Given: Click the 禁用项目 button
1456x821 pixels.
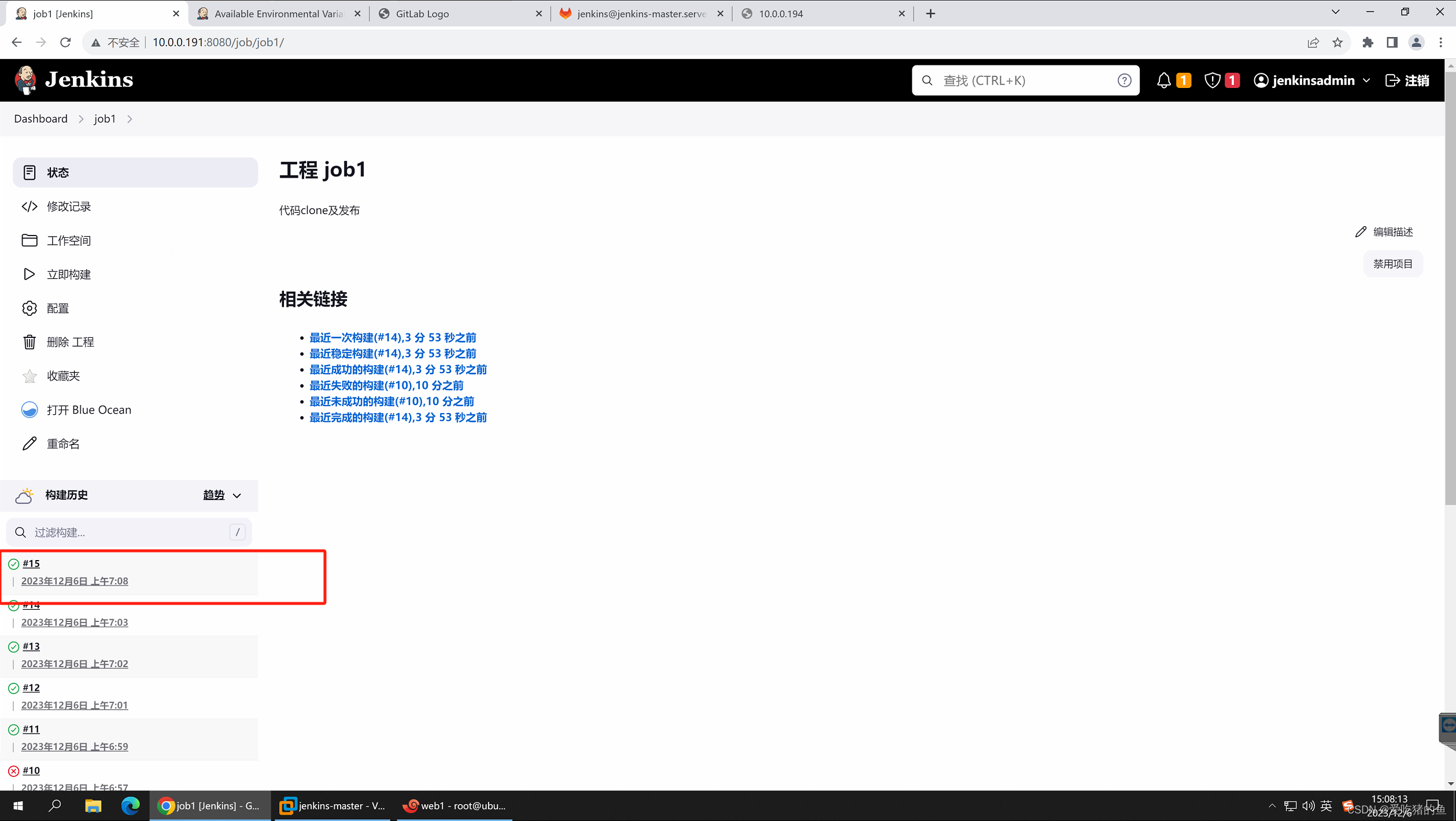Looking at the screenshot, I should click(1392, 264).
